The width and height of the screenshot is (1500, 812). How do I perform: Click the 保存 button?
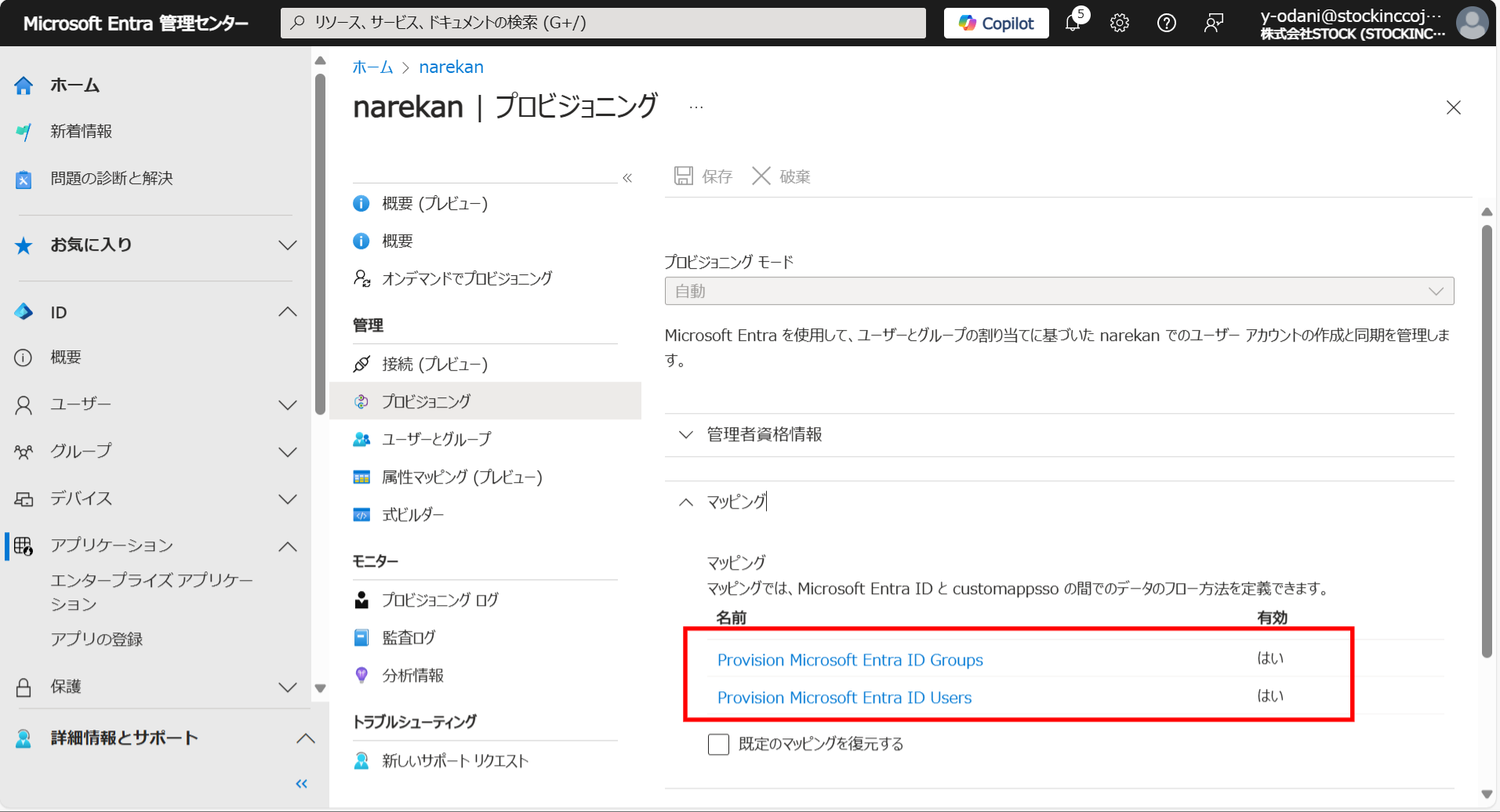pos(703,176)
